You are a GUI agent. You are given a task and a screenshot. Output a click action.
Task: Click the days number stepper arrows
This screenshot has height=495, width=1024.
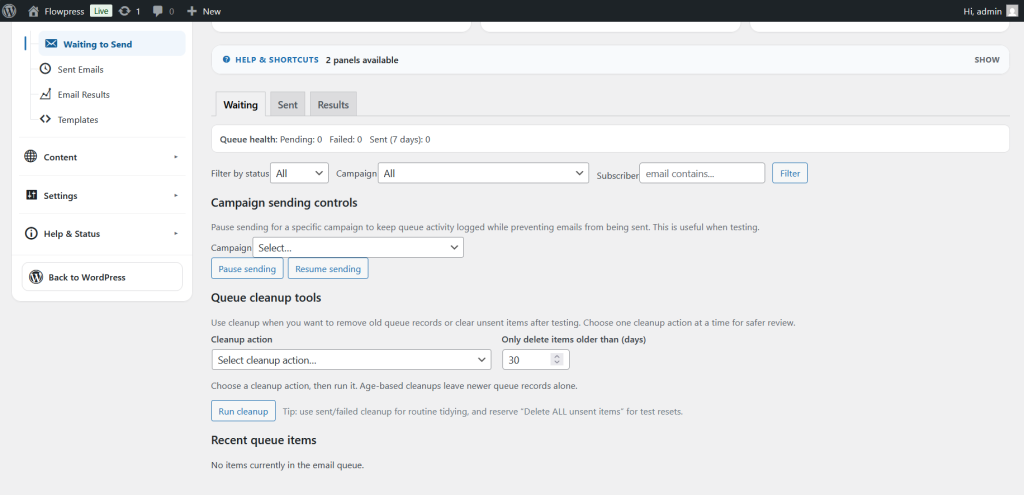click(556, 360)
